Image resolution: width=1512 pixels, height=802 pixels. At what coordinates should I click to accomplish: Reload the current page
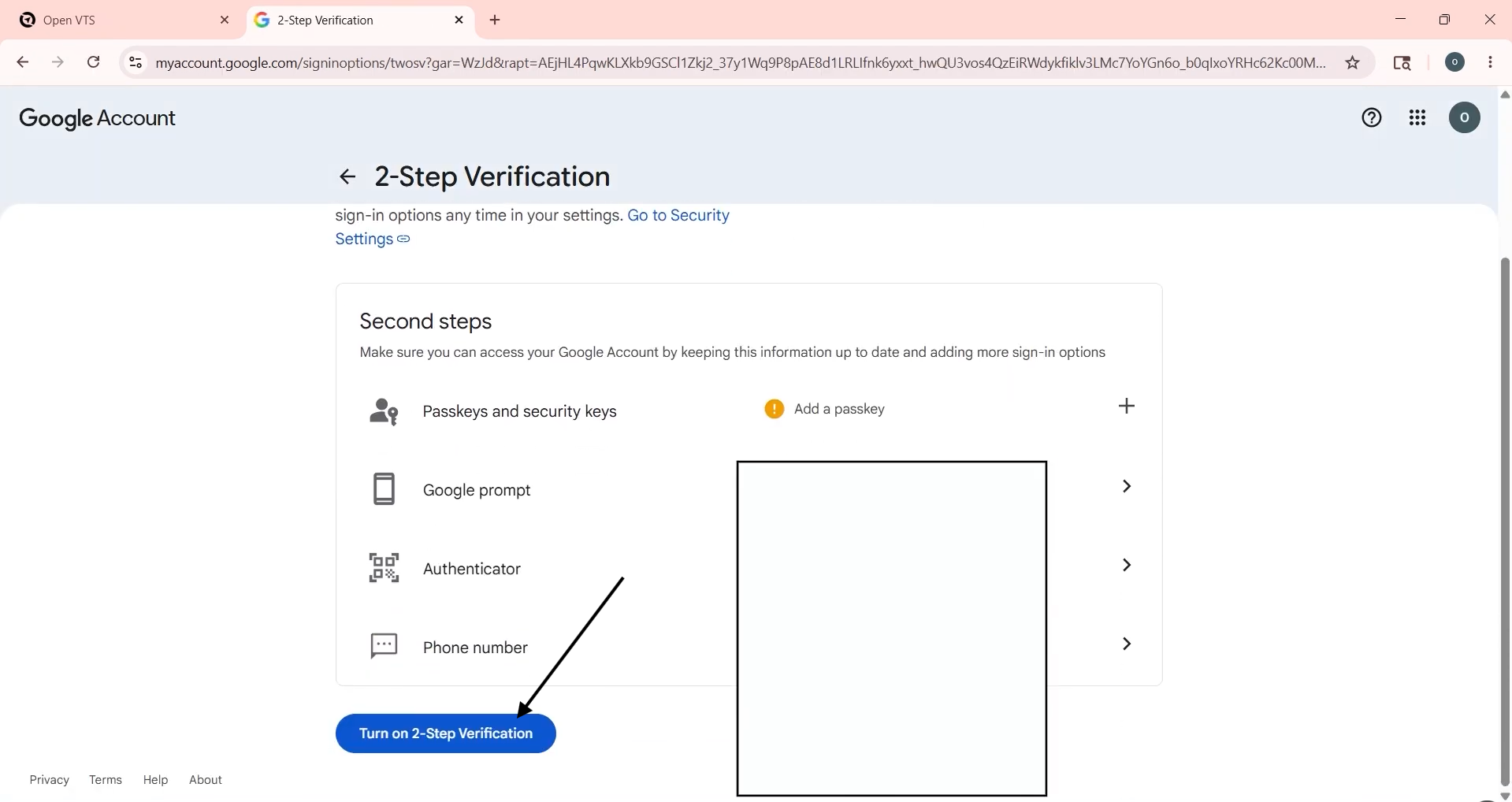tap(94, 63)
